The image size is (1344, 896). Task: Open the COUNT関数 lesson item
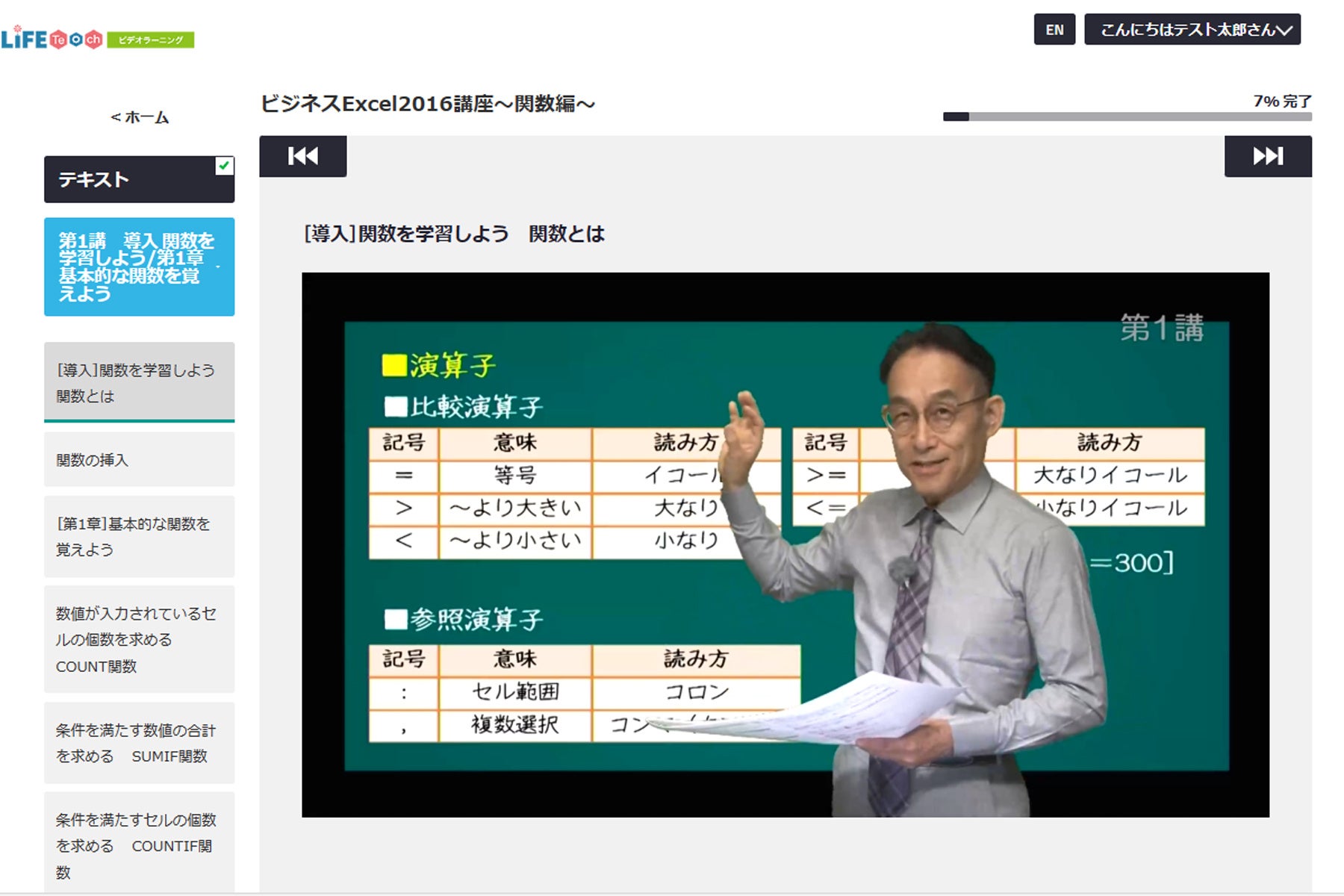(139, 640)
